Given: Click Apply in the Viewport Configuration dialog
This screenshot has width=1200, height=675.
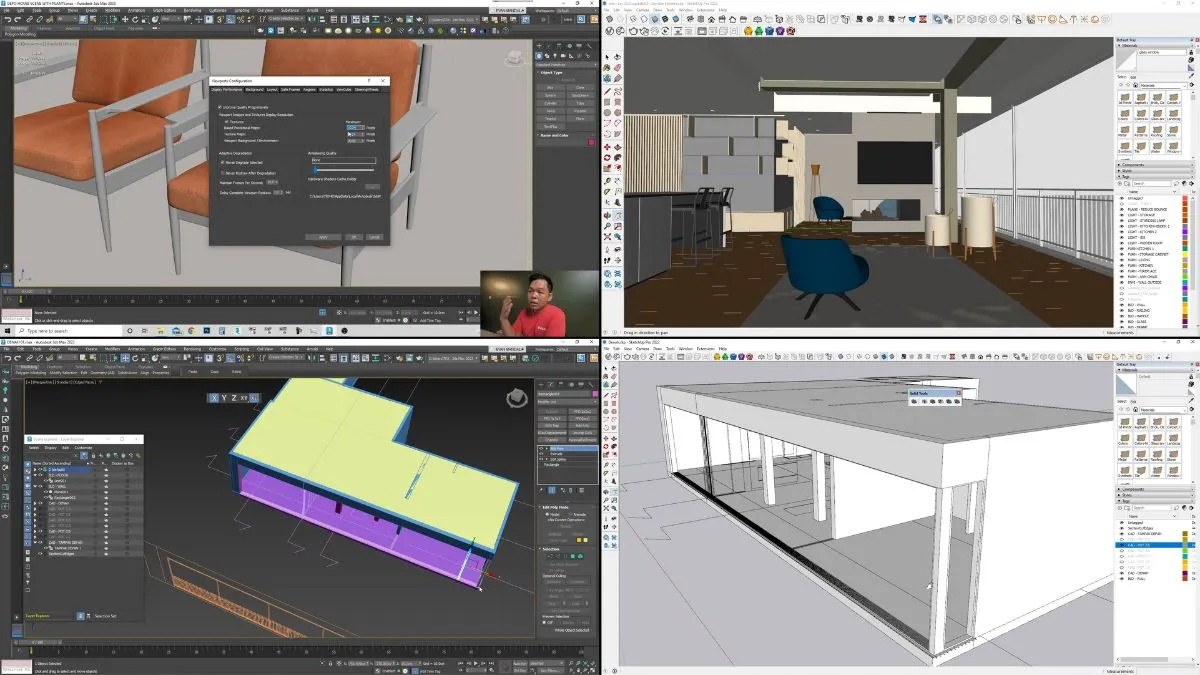Looking at the screenshot, I should coord(323,237).
